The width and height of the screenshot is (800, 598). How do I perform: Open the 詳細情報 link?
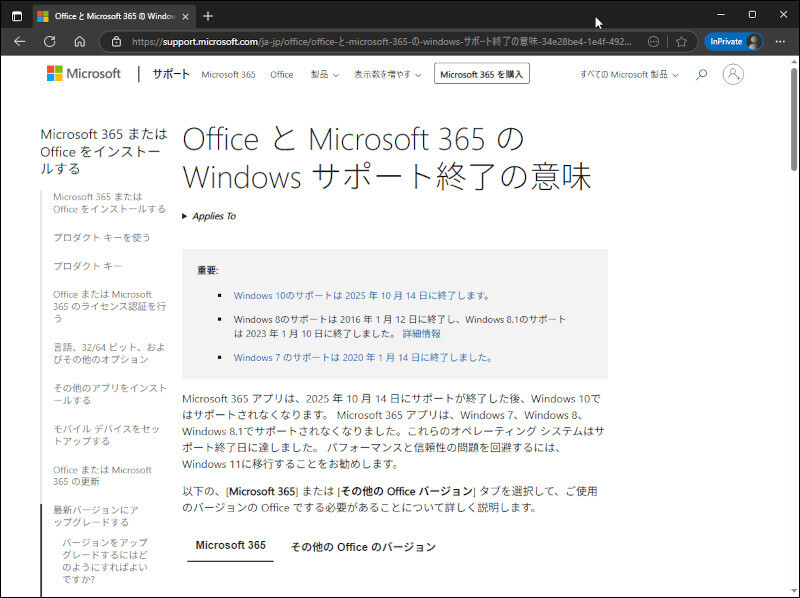421,334
